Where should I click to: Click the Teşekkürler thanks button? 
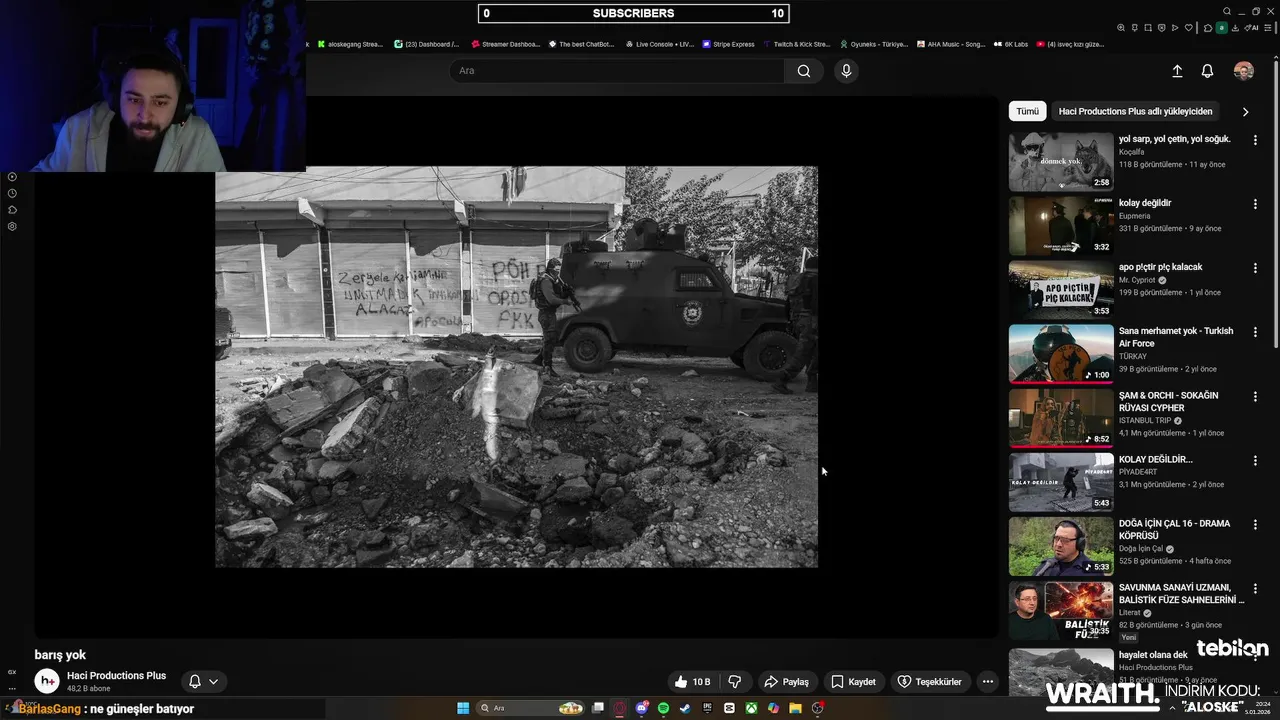pyautogui.click(x=929, y=682)
